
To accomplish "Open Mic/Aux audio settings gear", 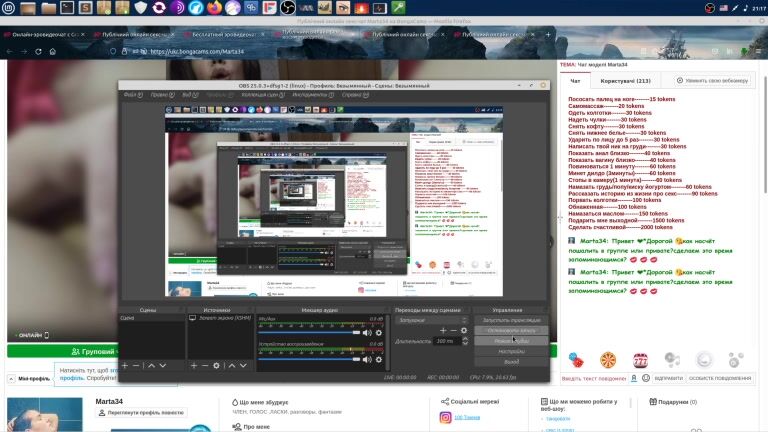I will click(380, 332).
